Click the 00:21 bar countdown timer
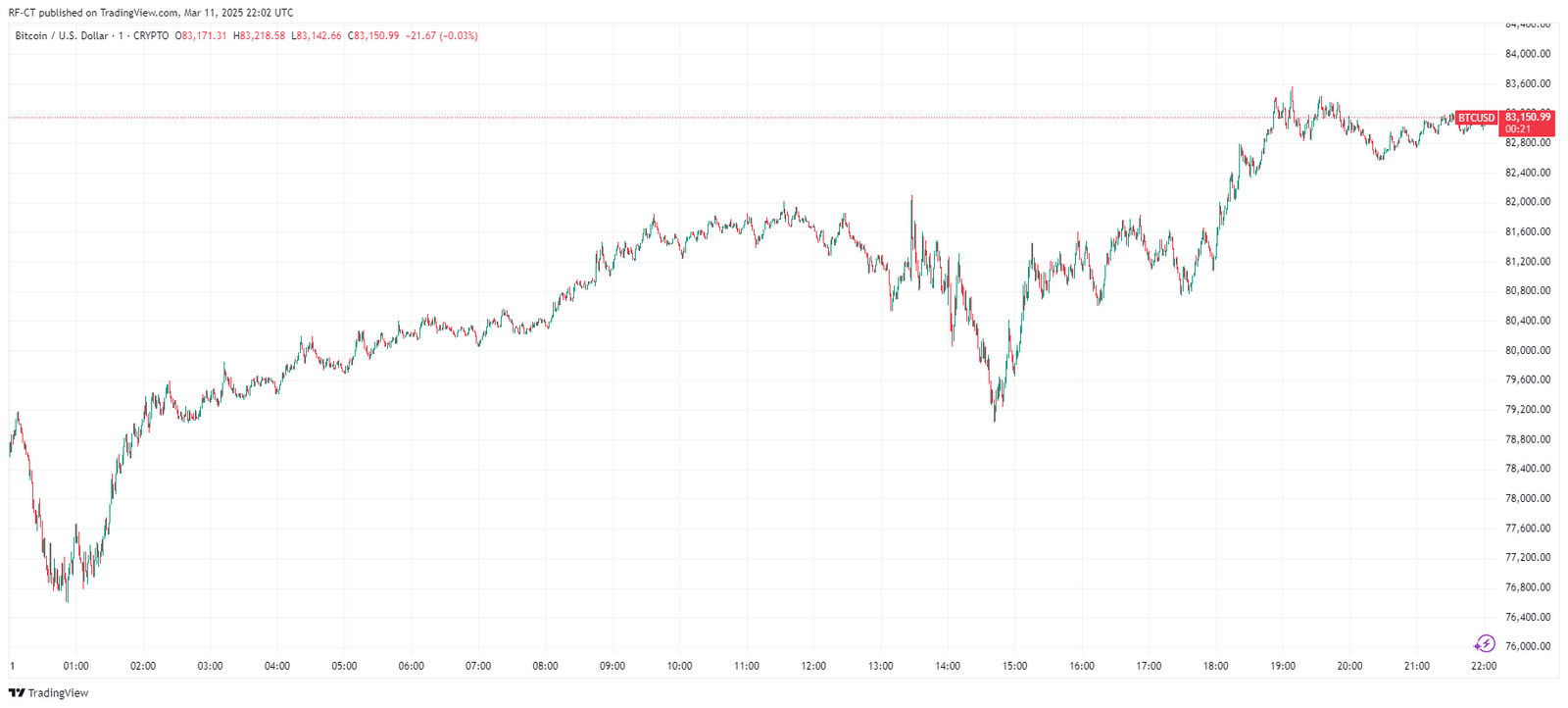Screen dimensions: 1568x708 pos(1518,129)
